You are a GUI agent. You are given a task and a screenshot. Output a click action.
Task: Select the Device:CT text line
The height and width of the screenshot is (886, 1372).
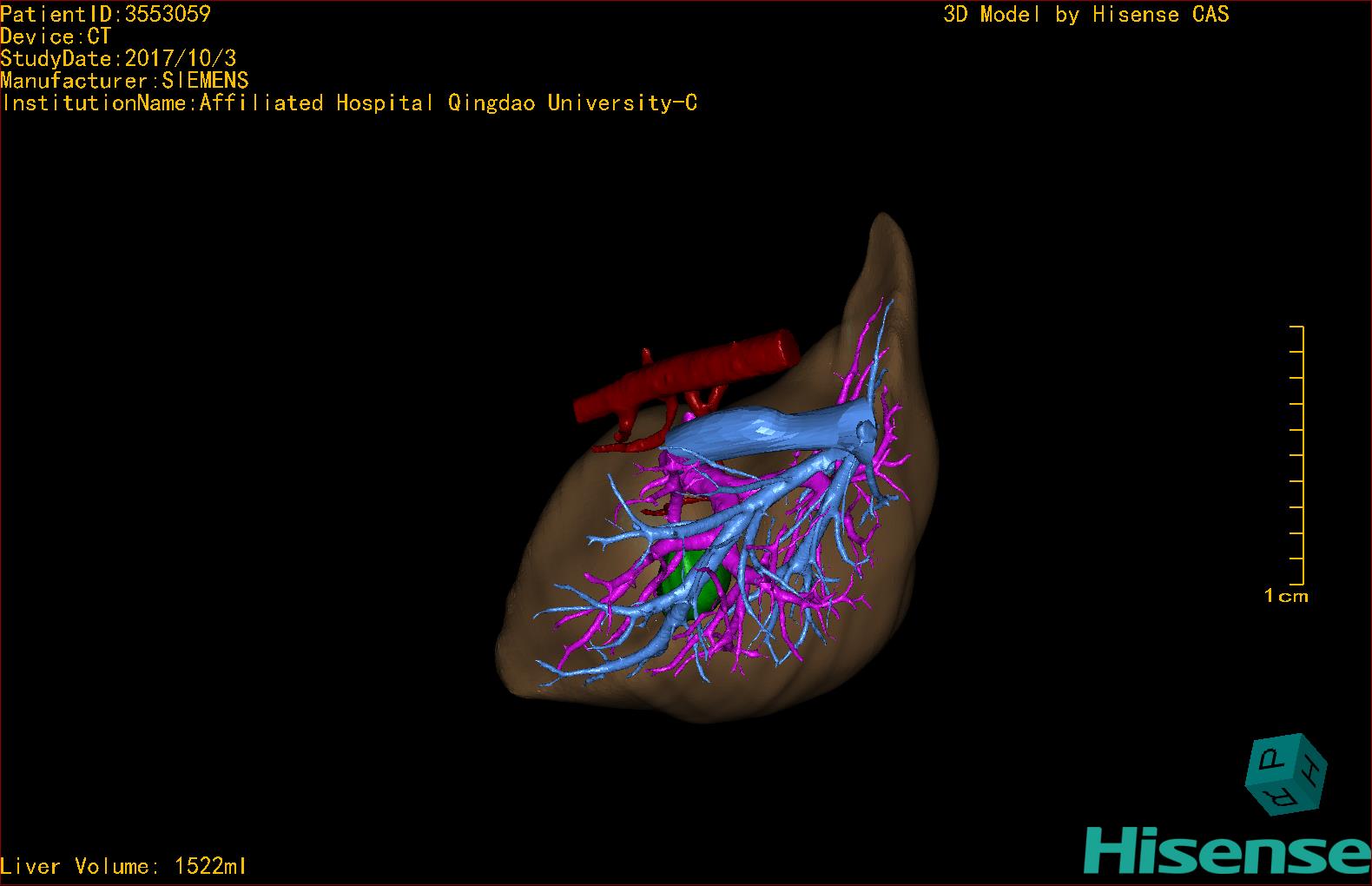(56, 36)
